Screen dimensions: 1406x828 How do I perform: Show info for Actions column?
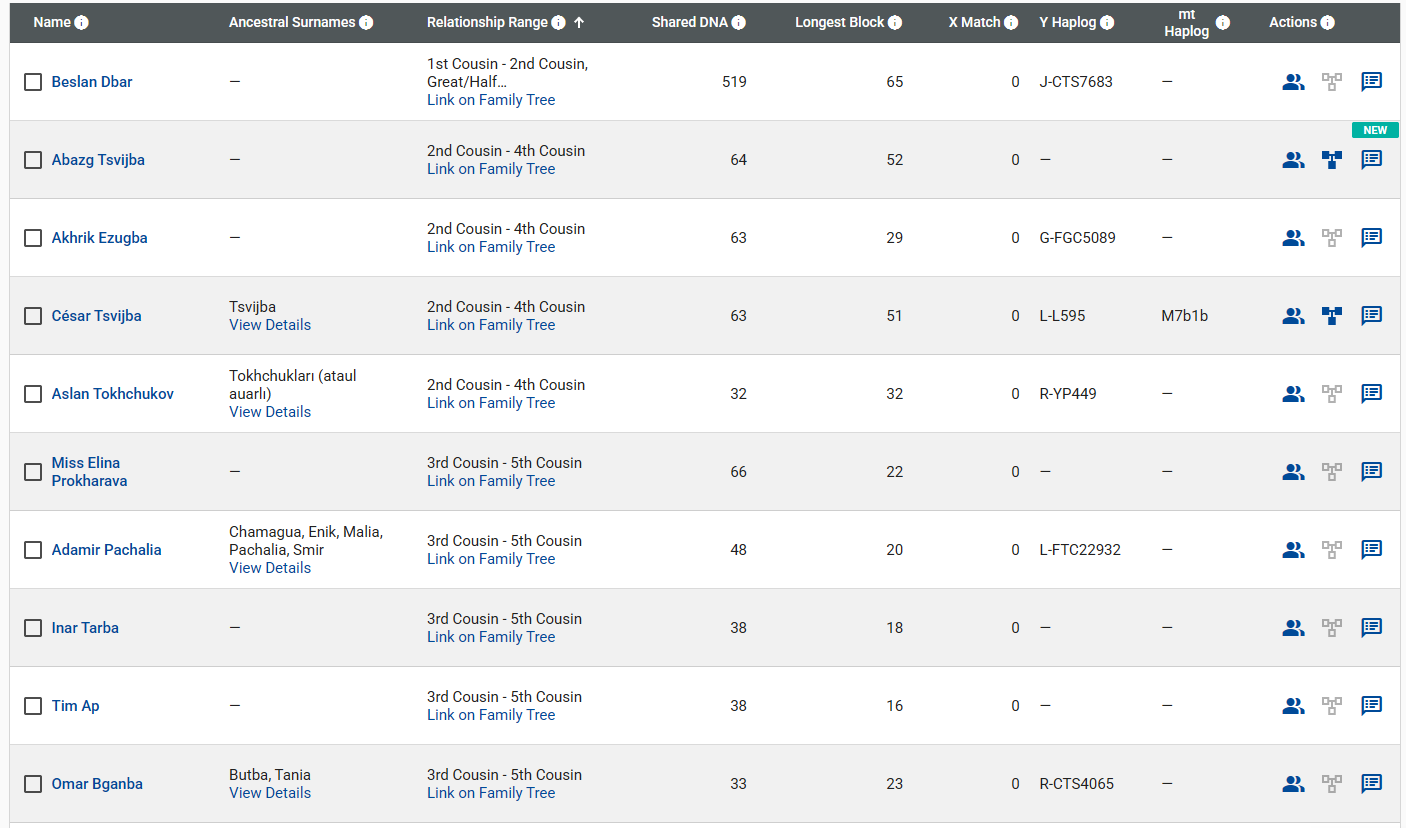[x=1327, y=23]
